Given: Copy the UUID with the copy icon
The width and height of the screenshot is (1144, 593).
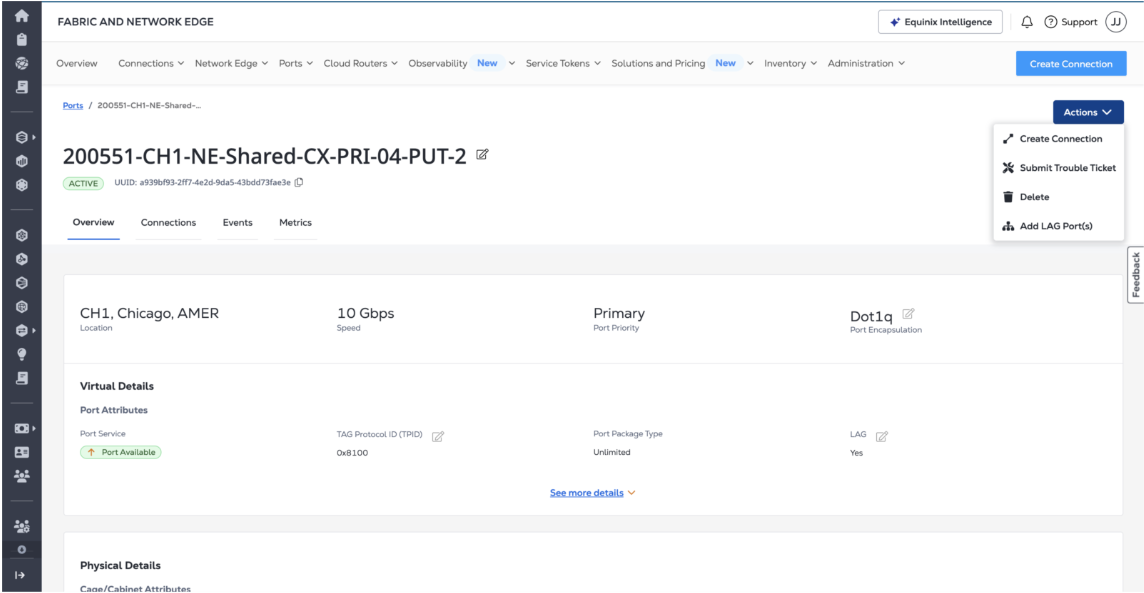Looking at the screenshot, I should point(299,181).
